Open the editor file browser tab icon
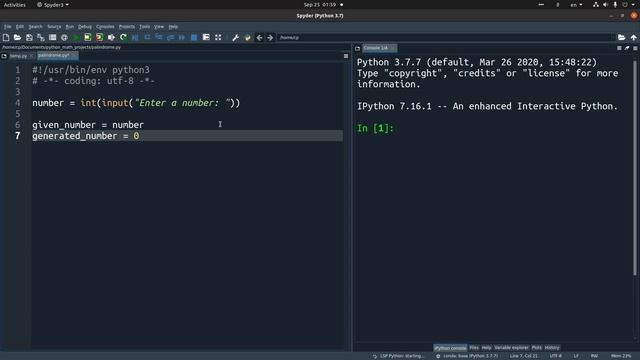The height and width of the screenshot is (360, 640). pos(4,56)
